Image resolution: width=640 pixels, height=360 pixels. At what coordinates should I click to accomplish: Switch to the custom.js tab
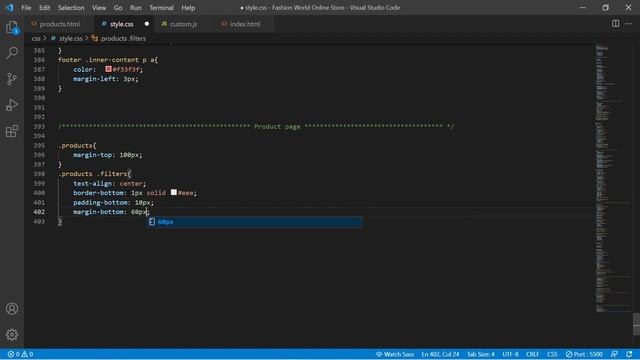183,24
